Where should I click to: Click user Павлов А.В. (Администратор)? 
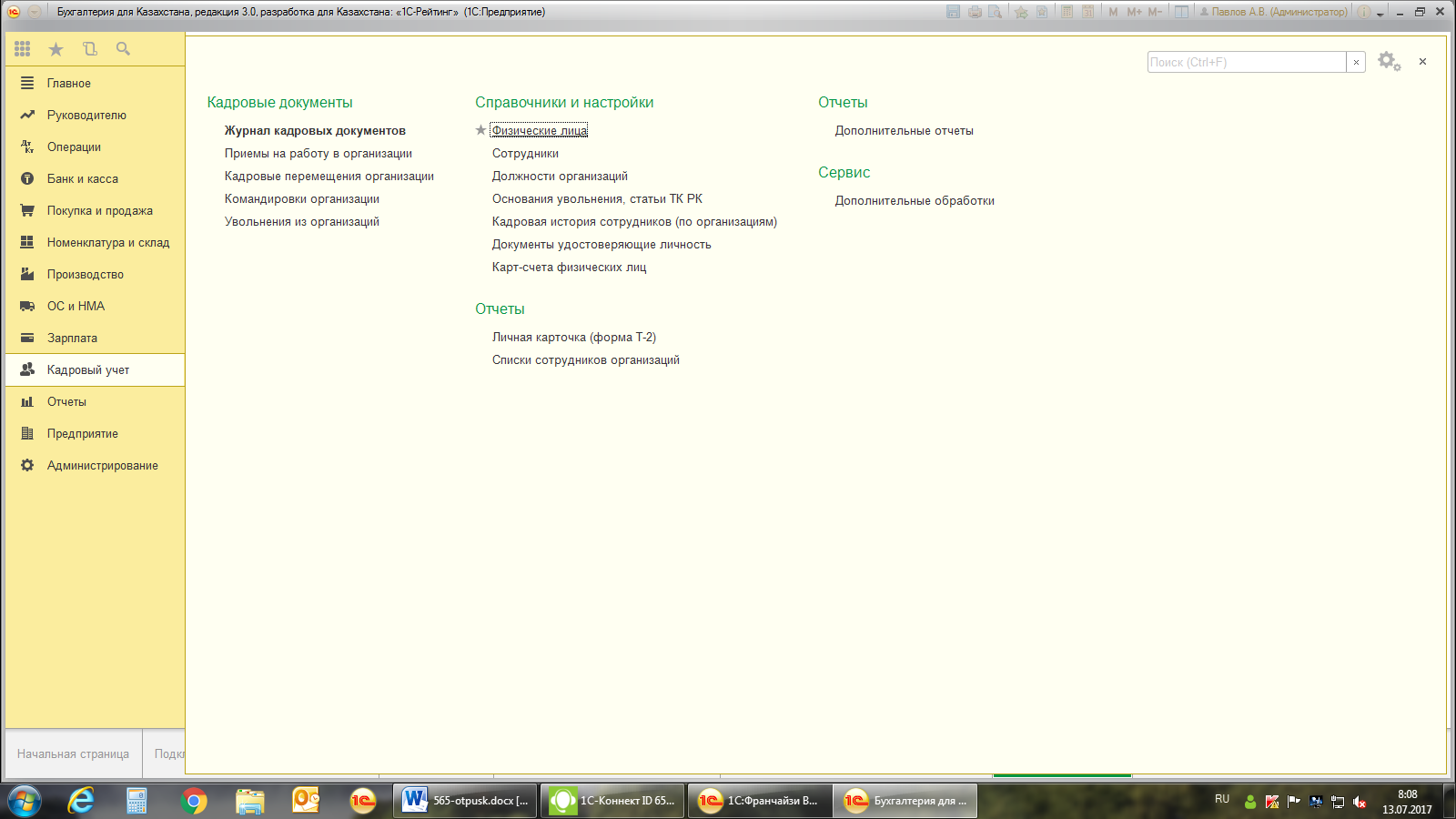1273,12
